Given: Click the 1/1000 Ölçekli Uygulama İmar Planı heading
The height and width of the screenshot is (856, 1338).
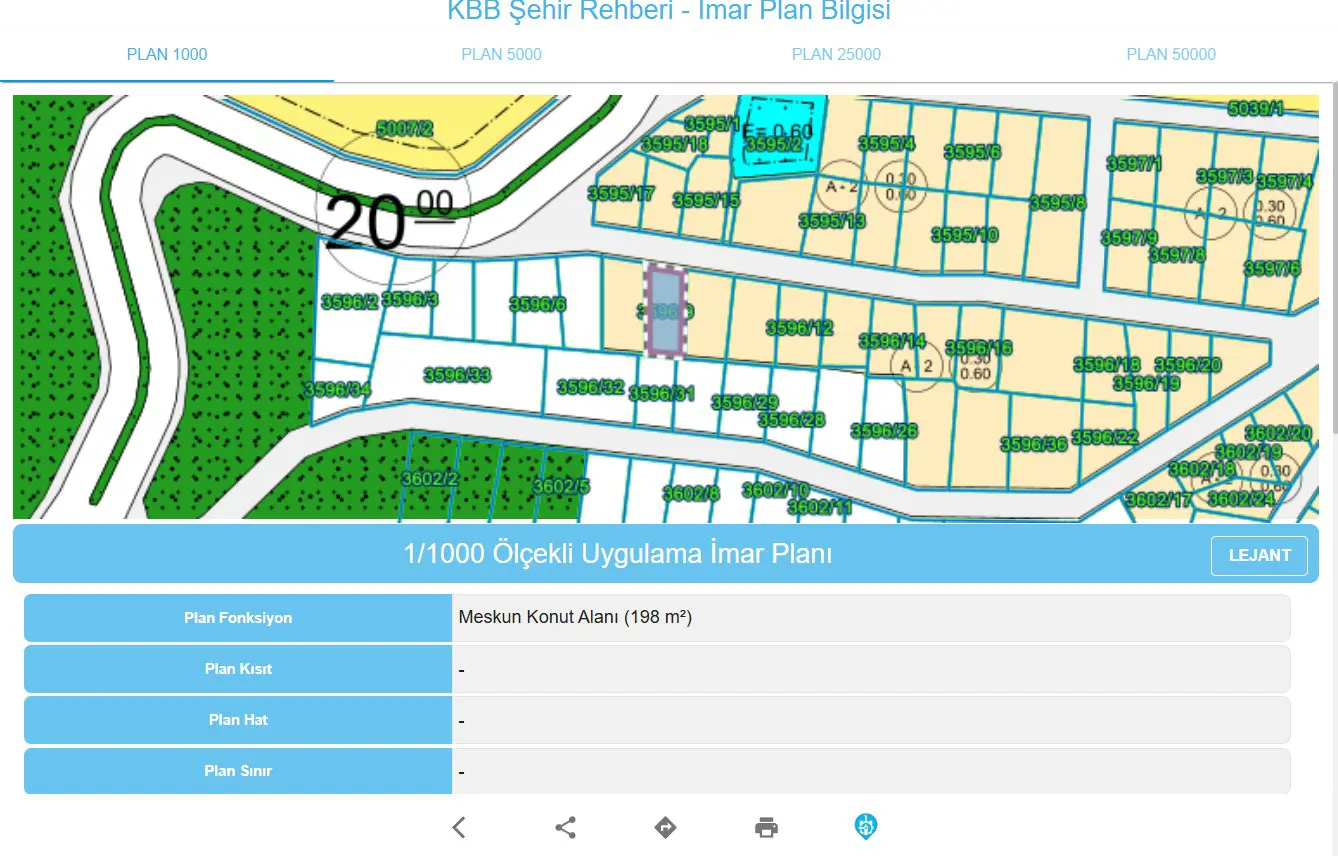Looking at the screenshot, I should pos(618,554).
